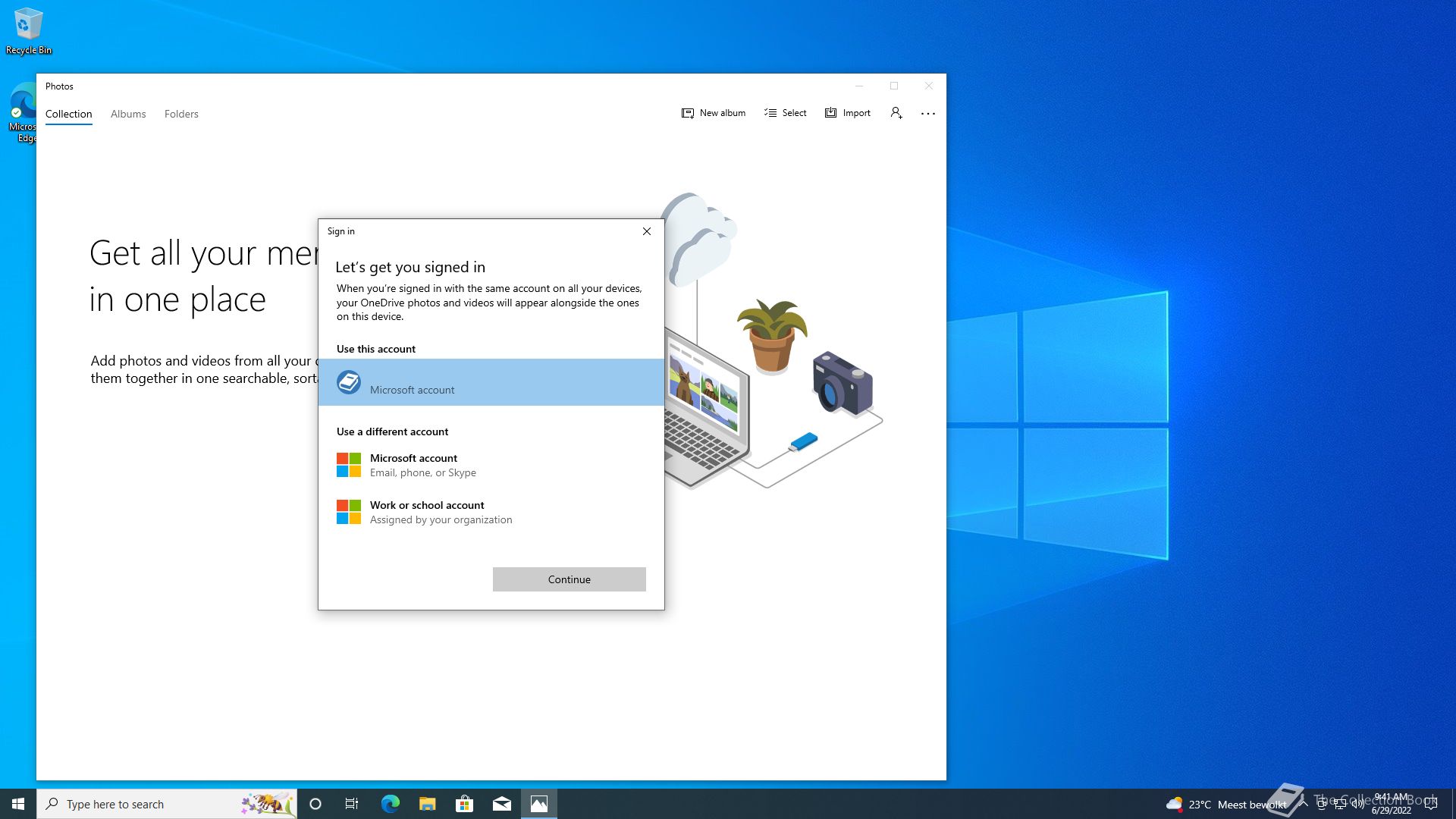Click the taskbar search box
Image resolution: width=1456 pixels, height=819 pixels.
pos(167,804)
